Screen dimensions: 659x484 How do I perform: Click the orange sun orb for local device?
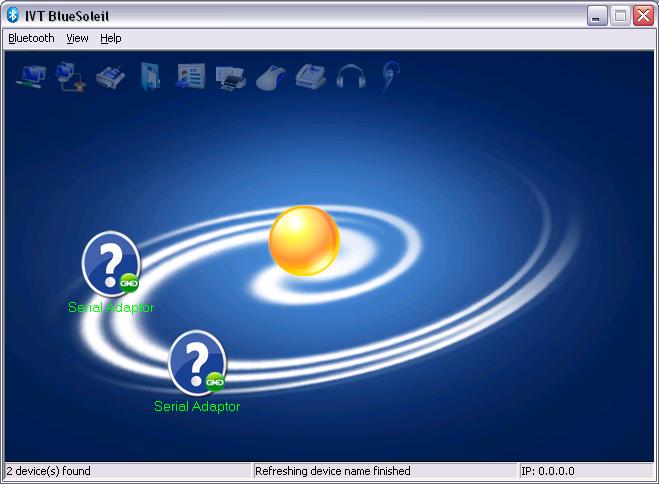[304, 241]
